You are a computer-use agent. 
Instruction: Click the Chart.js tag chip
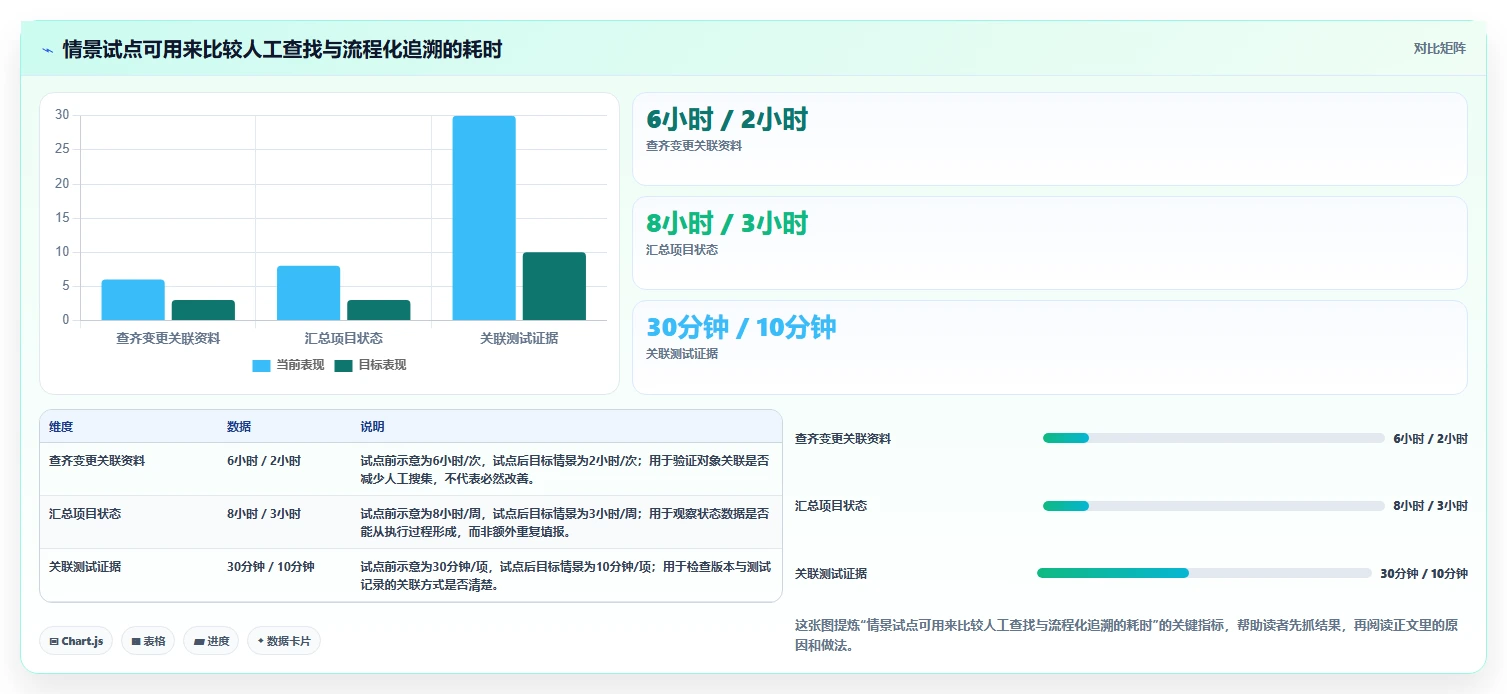(76, 641)
